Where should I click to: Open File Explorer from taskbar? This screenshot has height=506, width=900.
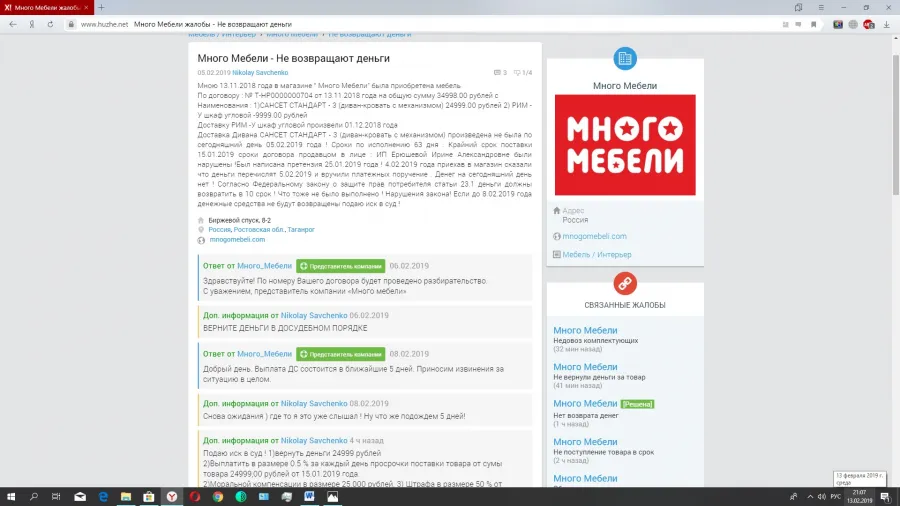pos(126,496)
